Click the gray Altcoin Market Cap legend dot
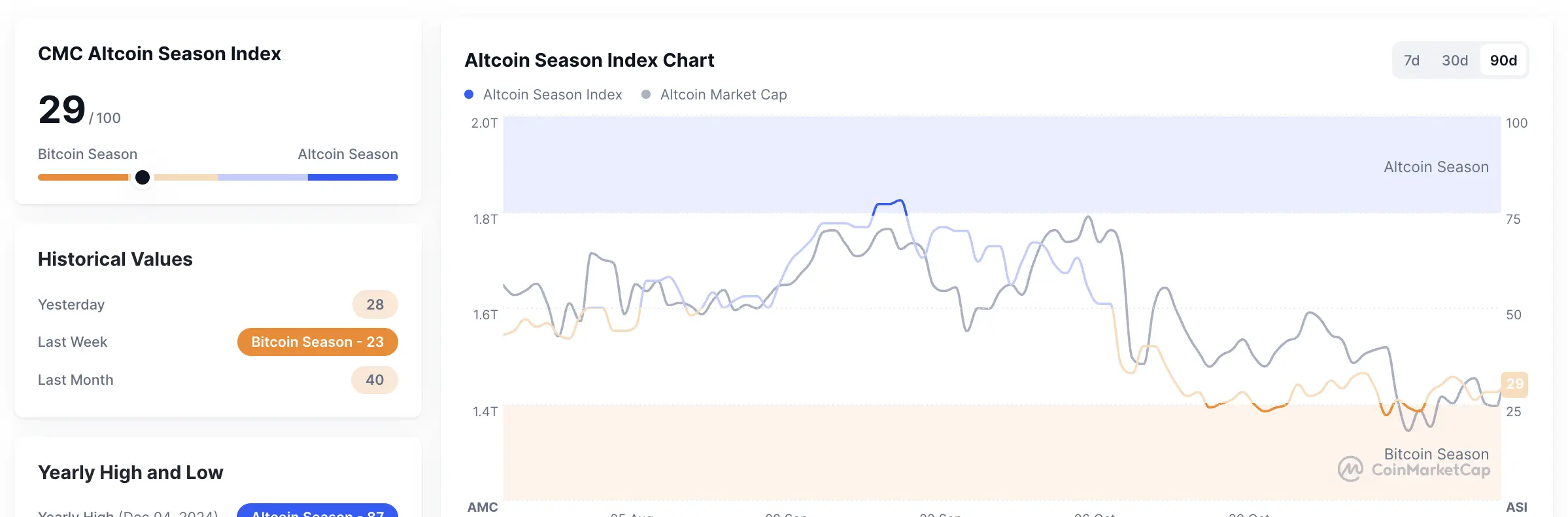Image resolution: width=1568 pixels, height=517 pixels. click(x=645, y=94)
